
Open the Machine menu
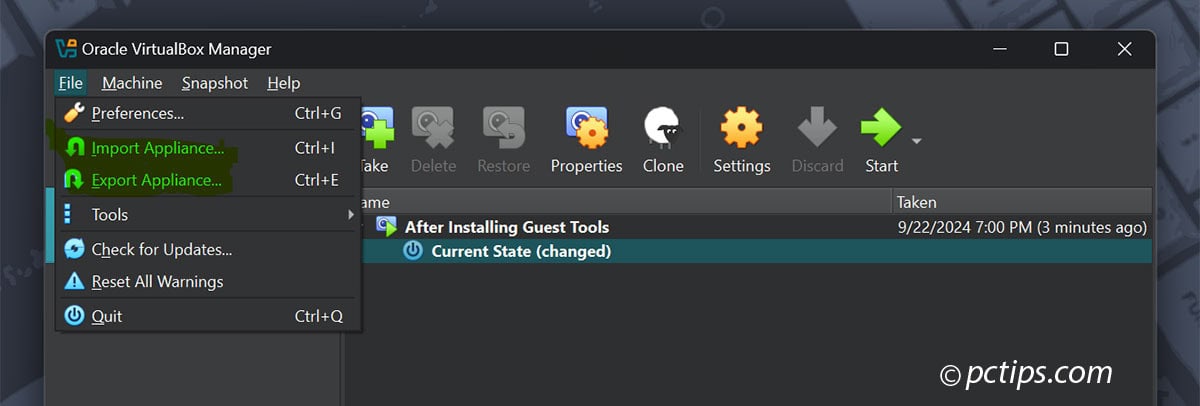click(132, 83)
